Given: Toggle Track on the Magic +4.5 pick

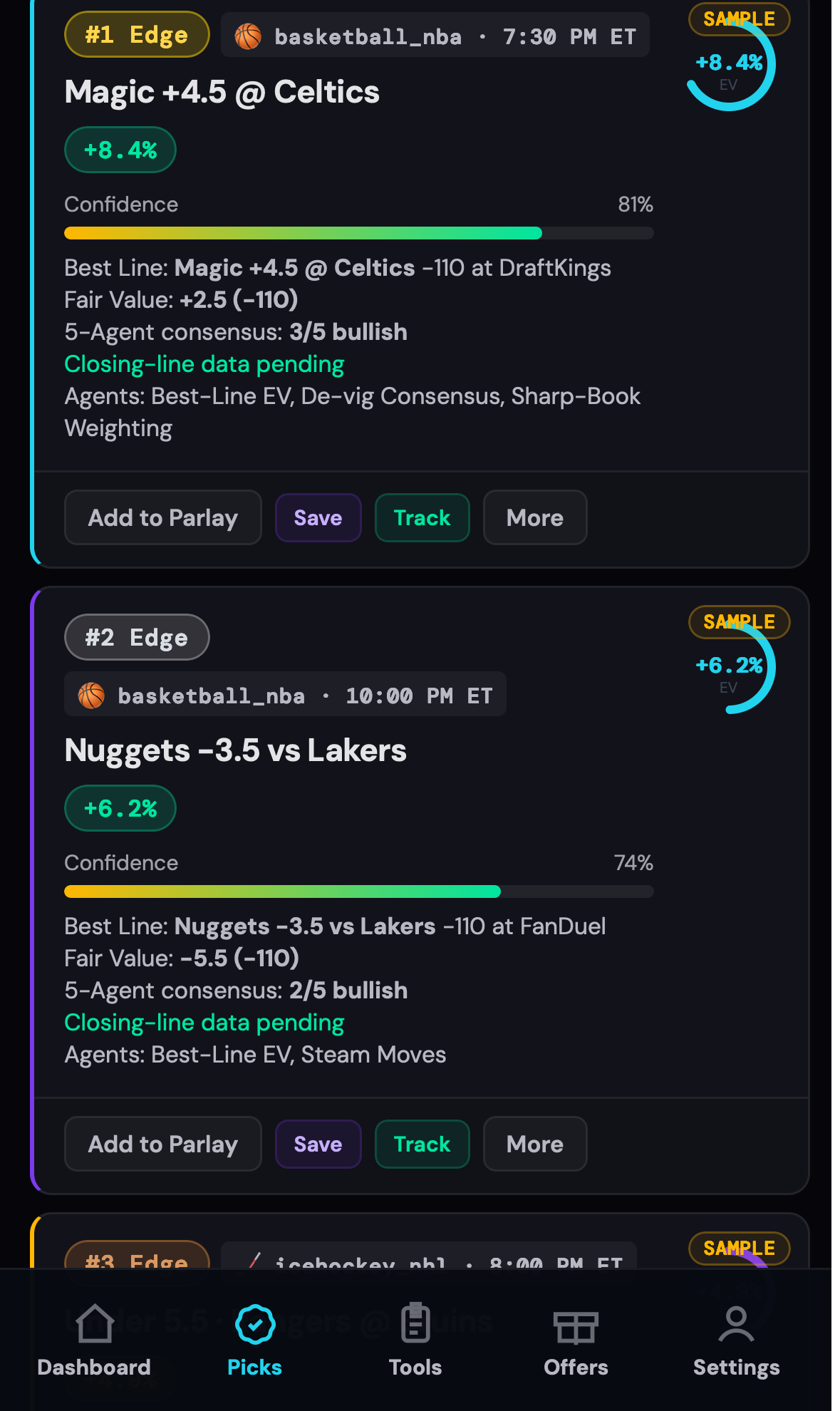Looking at the screenshot, I should pos(422,517).
